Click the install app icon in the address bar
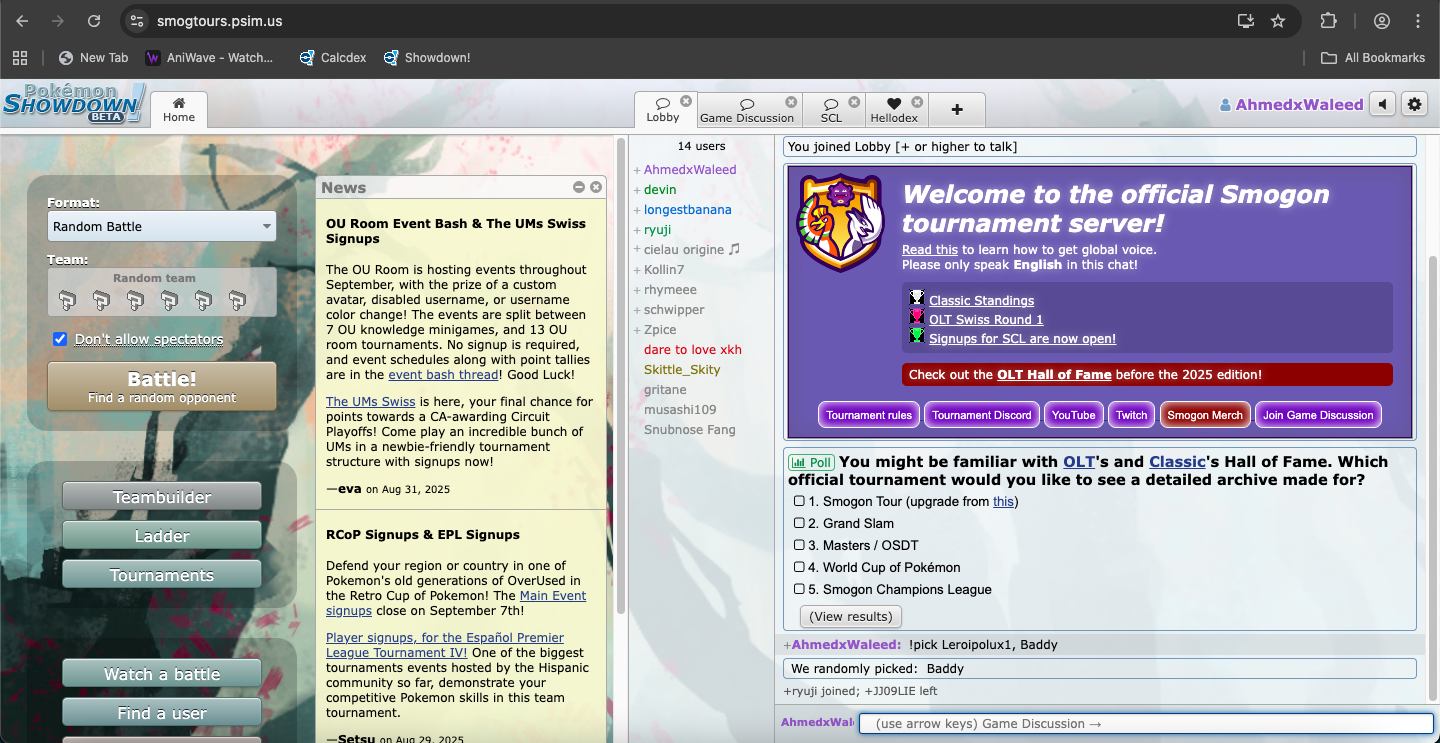1440x743 pixels. tap(1245, 21)
